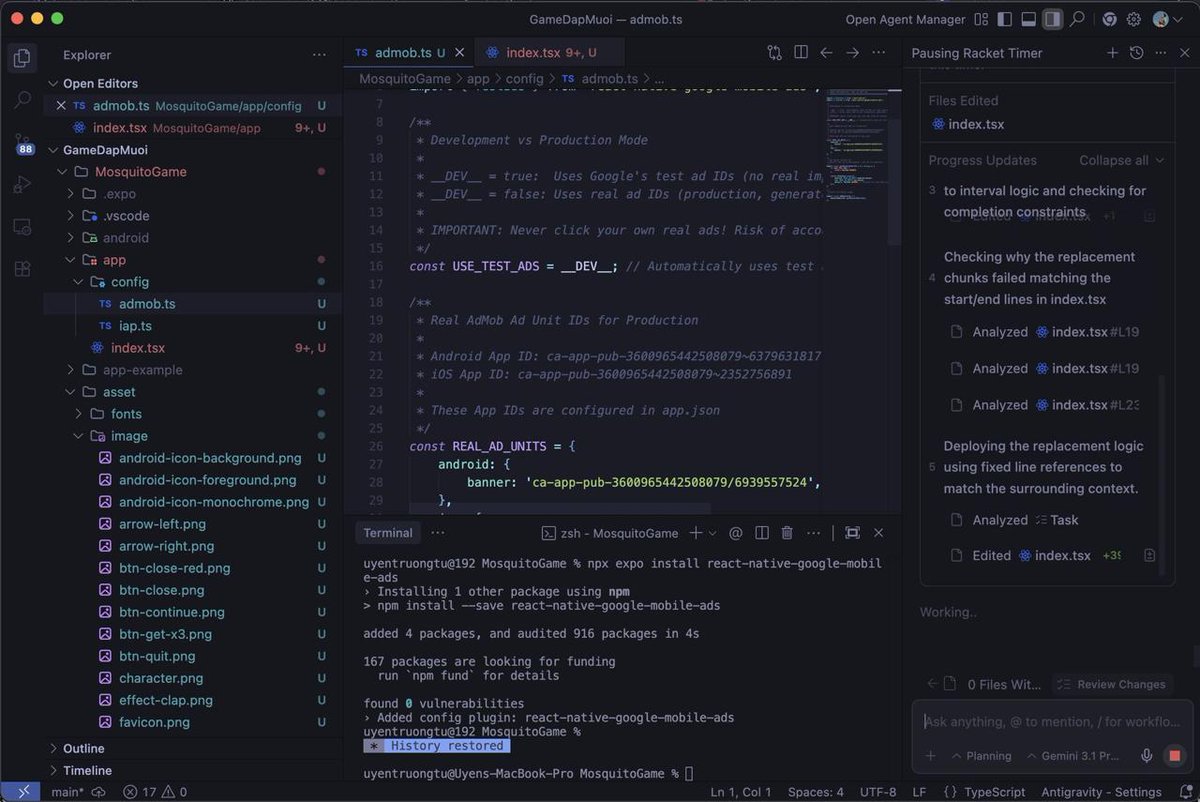Click the Review Changes button

tap(1110, 684)
